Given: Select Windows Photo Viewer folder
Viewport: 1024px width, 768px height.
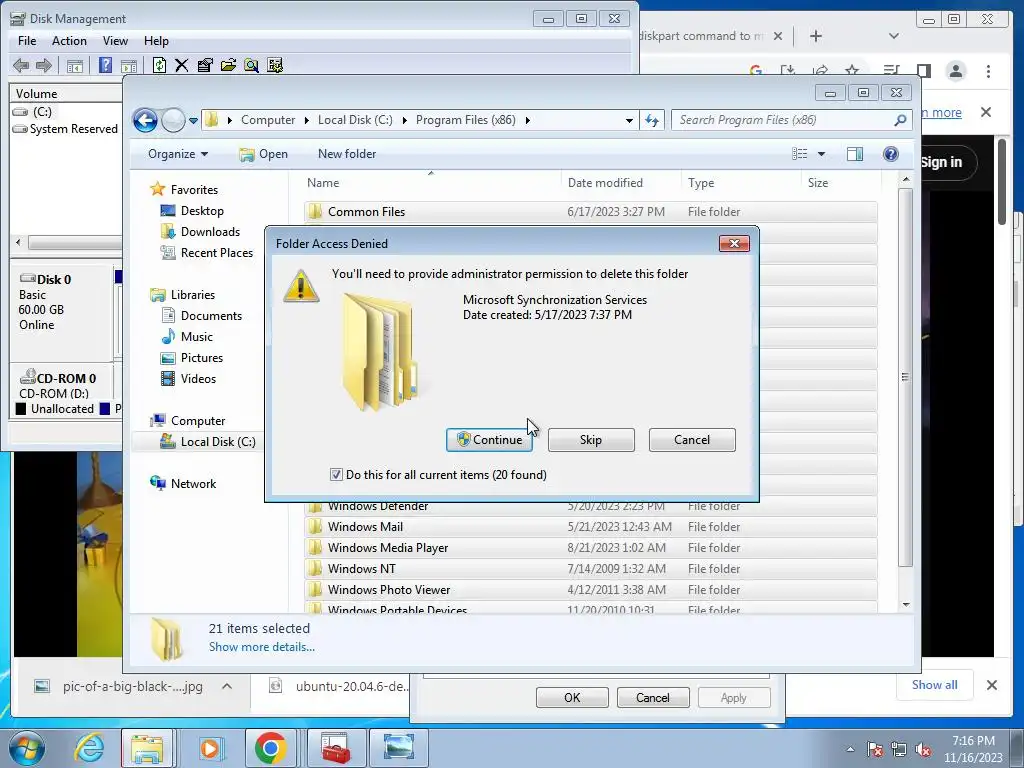Looking at the screenshot, I should point(590,590).
